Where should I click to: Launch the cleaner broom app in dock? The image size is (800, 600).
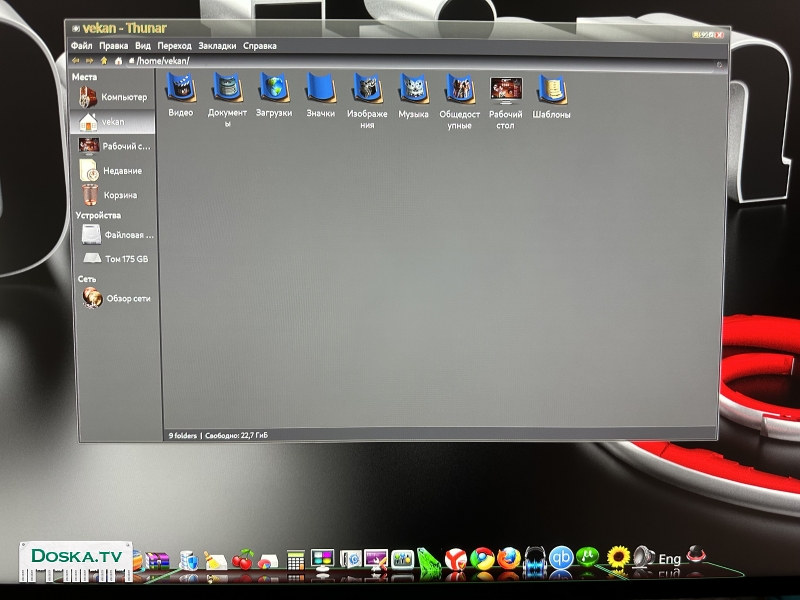(215, 561)
